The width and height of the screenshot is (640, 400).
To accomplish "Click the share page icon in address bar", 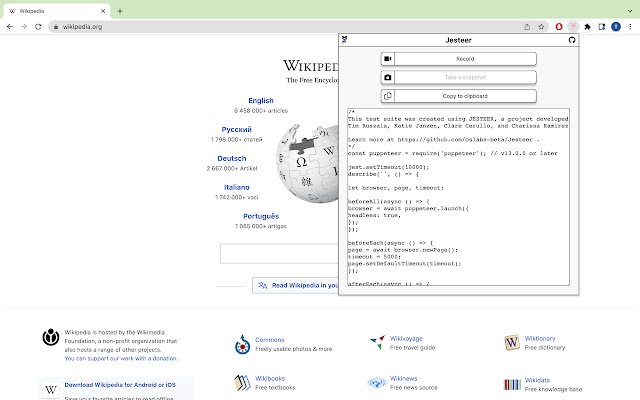I will [x=527, y=27].
